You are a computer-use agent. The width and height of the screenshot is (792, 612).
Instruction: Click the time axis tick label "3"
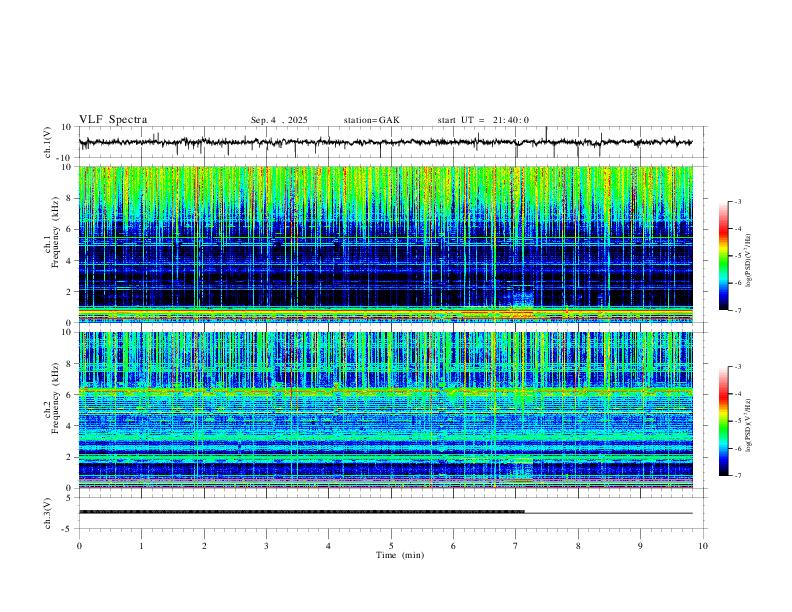click(266, 546)
